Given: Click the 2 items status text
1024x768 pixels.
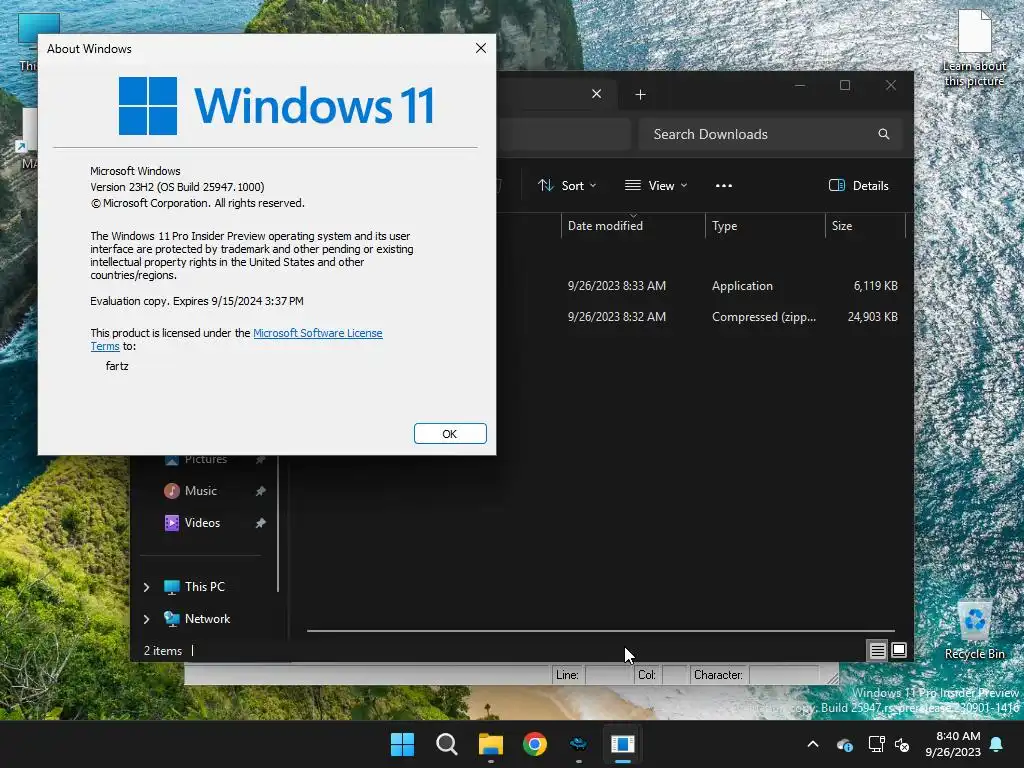Looking at the screenshot, I should coord(163,651).
